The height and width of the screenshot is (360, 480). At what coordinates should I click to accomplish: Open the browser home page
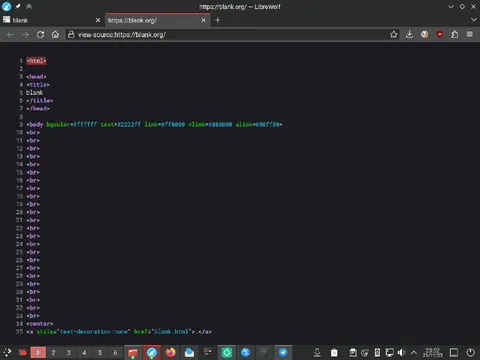coord(55,35)
